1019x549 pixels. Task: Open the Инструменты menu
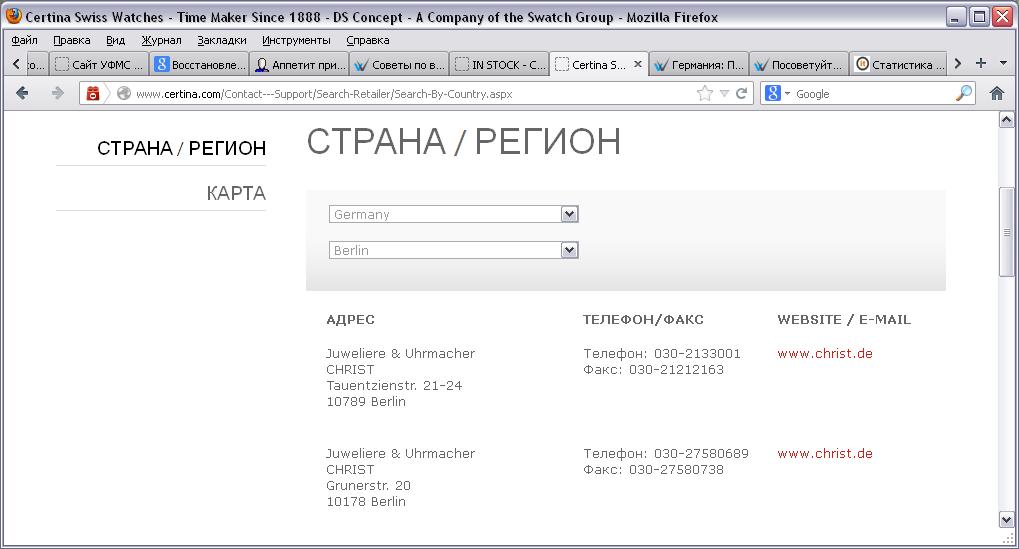[x=296, y=40]
